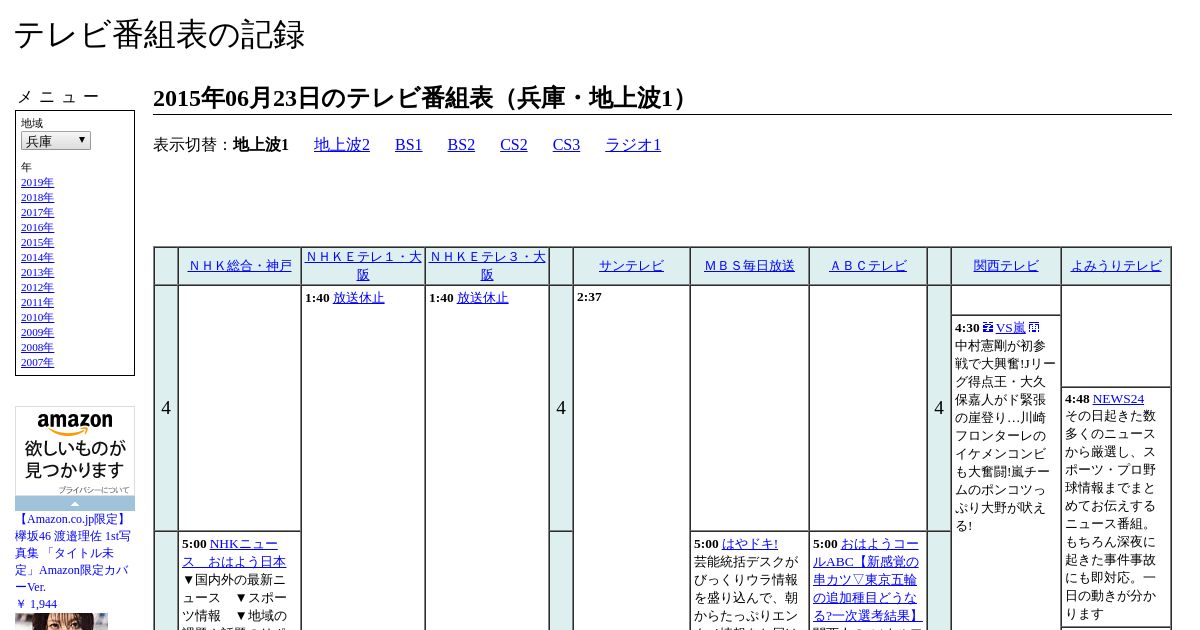Open the 2015年 archive link
The width and height of the screenshot is (1200, 630).
tap(37, 243)
